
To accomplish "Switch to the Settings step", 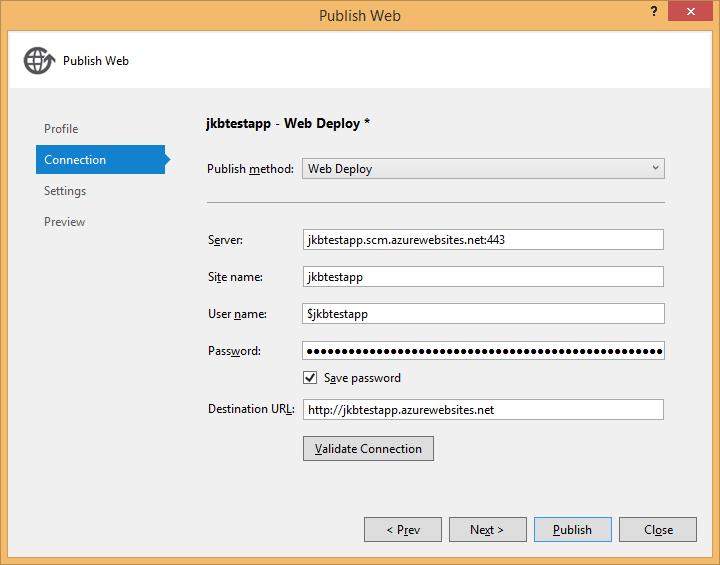I will point(65,191).
